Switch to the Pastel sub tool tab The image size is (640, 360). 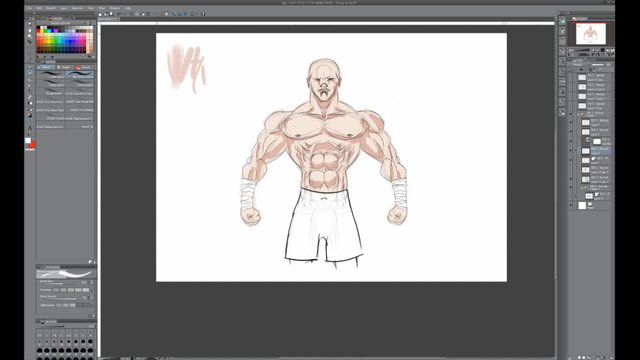tap(64, 67)
